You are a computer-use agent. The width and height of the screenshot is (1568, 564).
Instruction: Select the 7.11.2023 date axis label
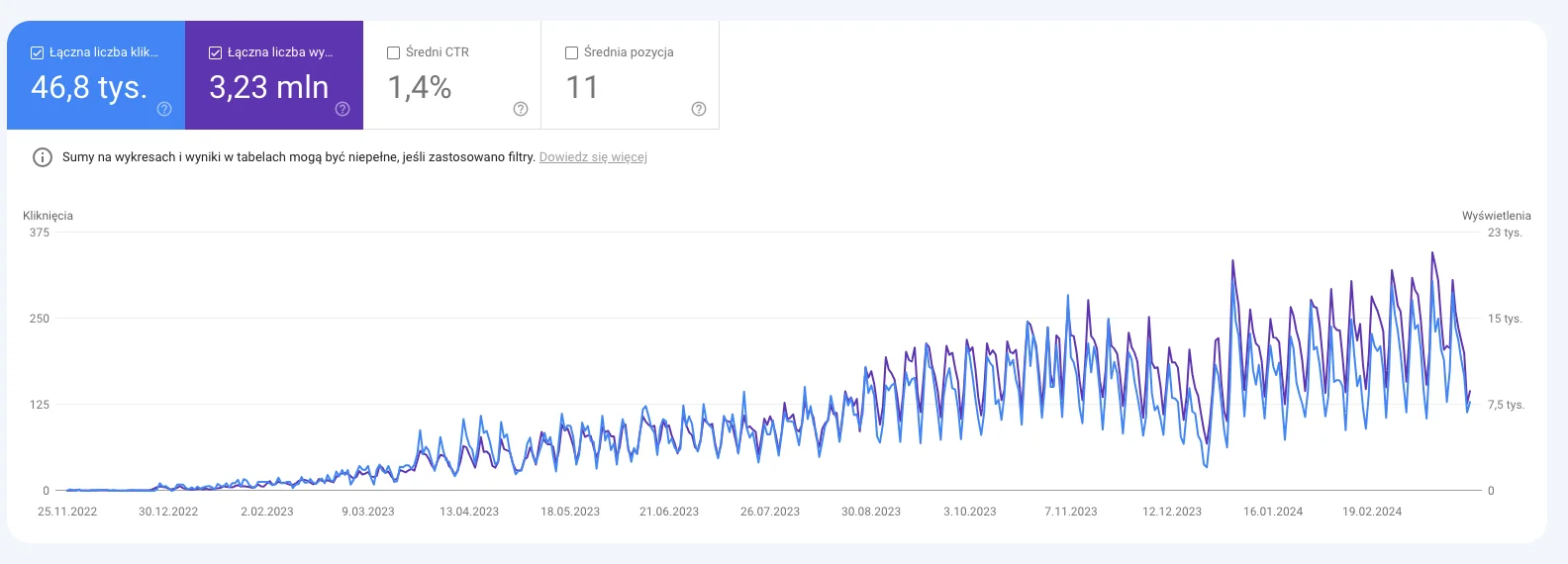pyautogui.click(x=1071, y=512)
